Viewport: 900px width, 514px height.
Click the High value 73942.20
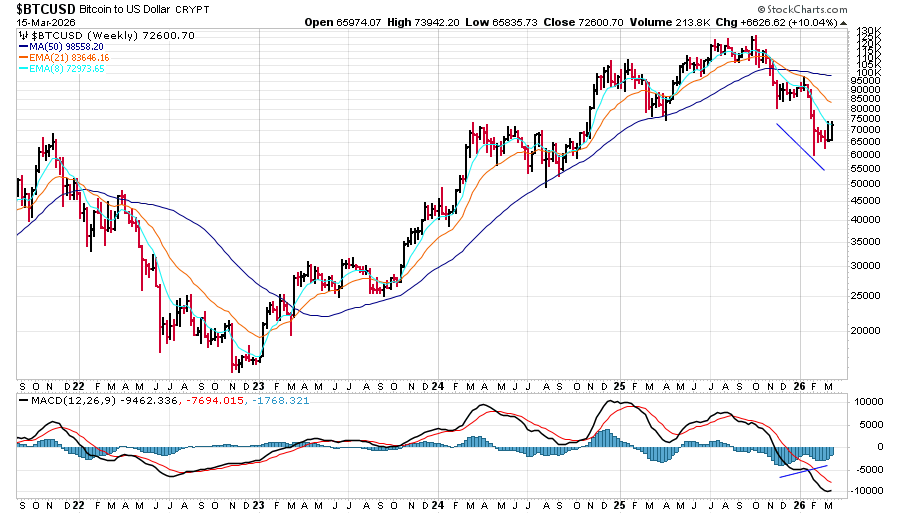pyautogui.click(x=437, y=22)
